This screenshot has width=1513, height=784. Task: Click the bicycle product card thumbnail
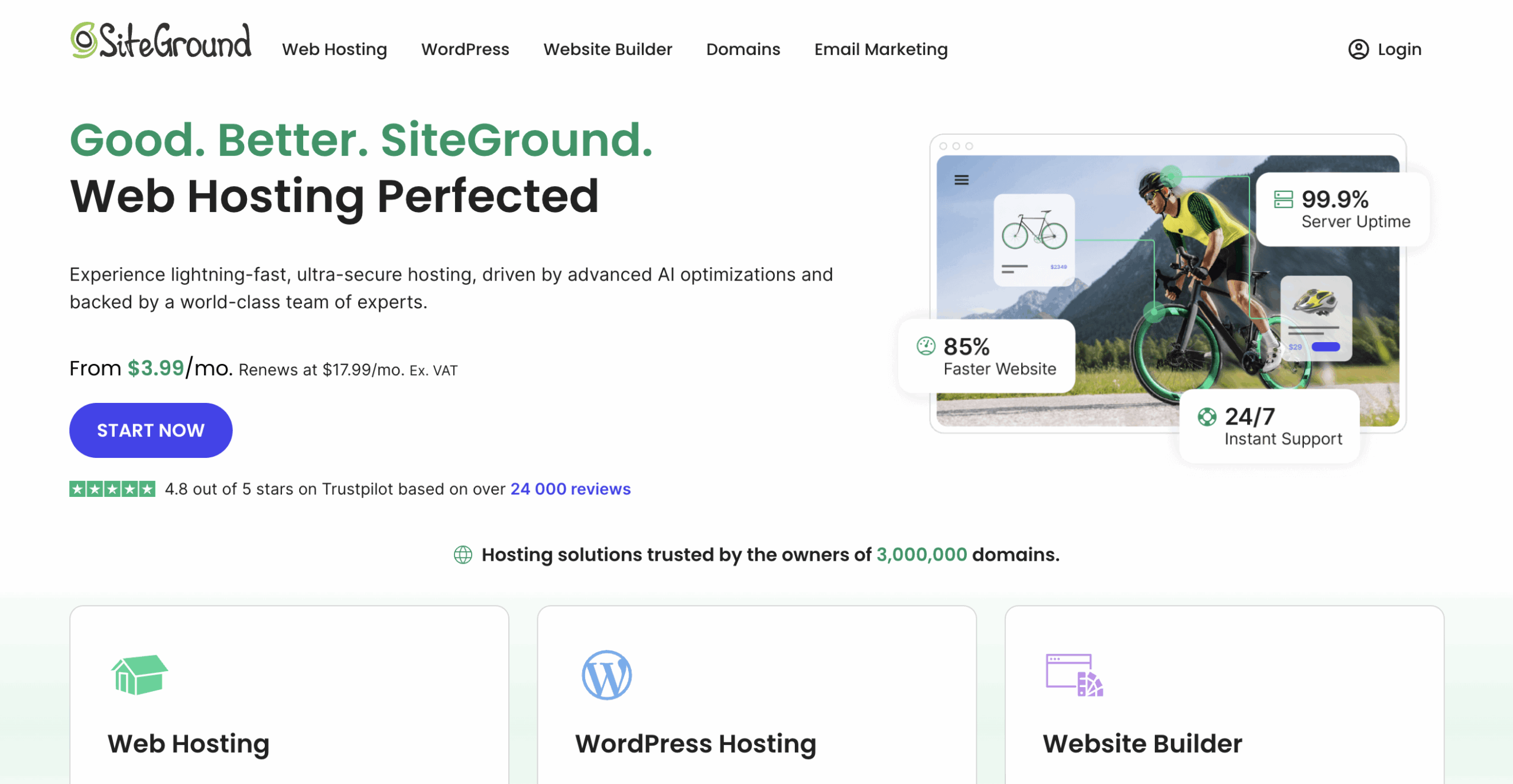[1034, 239]
